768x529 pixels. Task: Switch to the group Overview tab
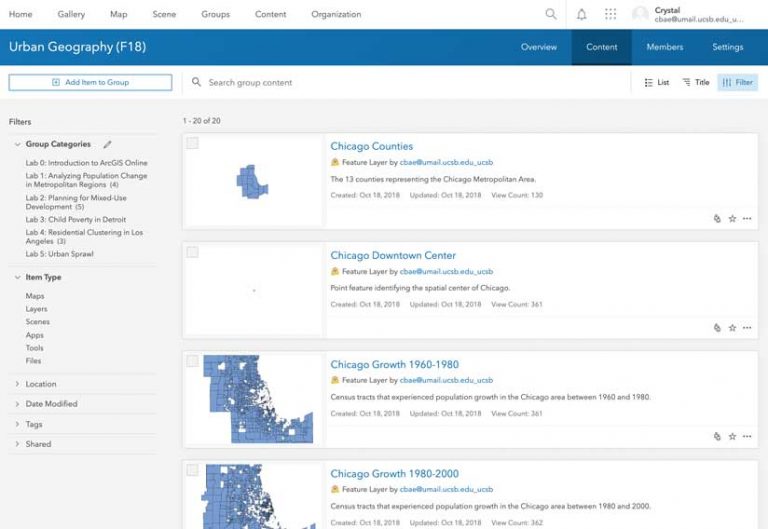(539, 47)
